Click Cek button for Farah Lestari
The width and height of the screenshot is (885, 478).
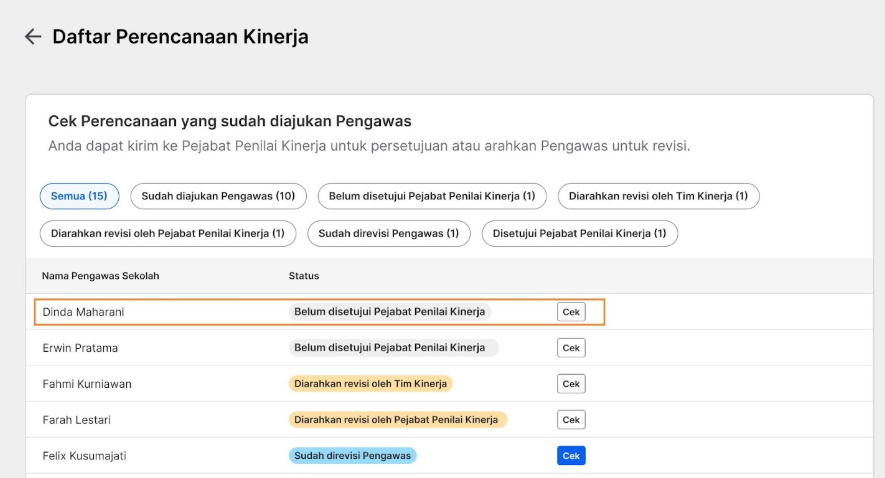pos(571,420)
